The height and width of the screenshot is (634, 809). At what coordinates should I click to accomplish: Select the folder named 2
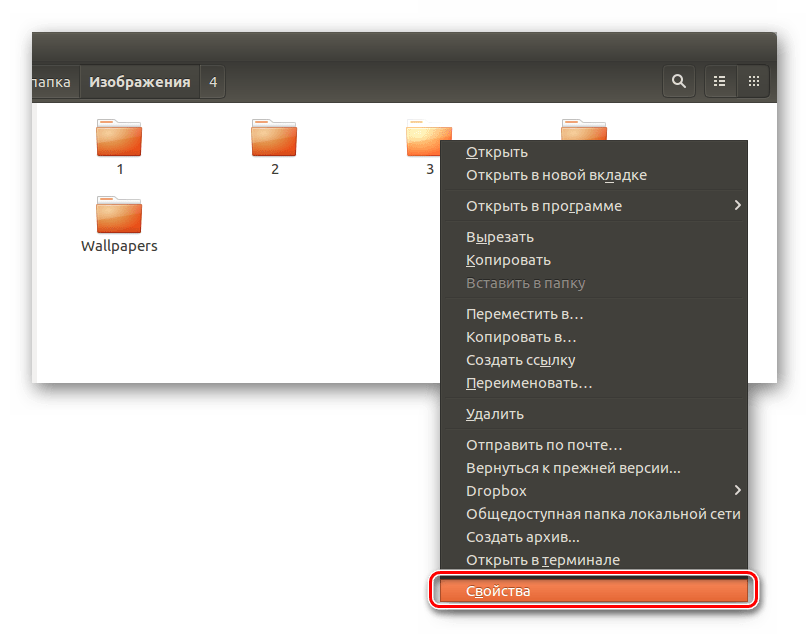coord(274,139)
